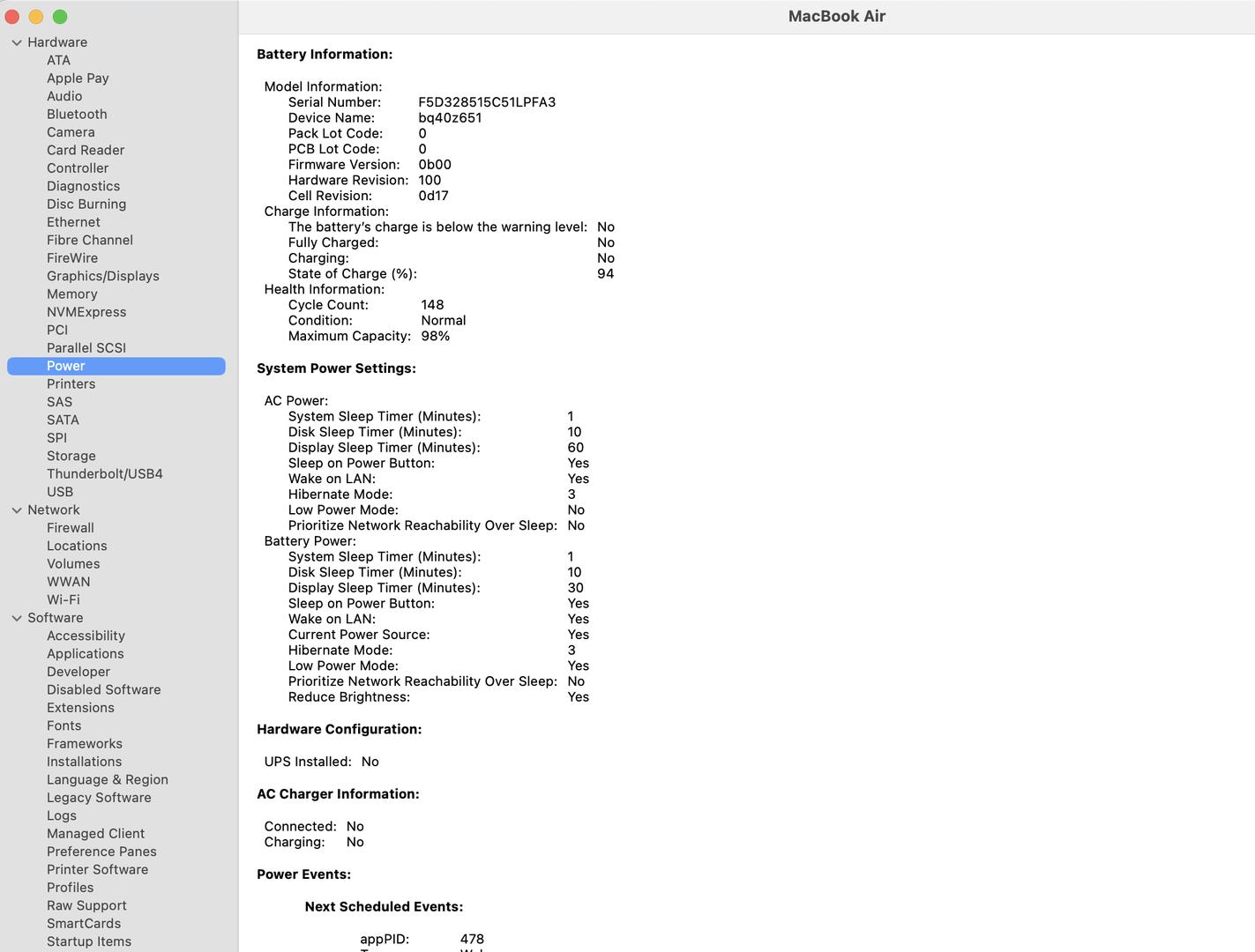Collapse the Network section chevron
Viewport: 1255px width, 952px height.
[17, 510]
